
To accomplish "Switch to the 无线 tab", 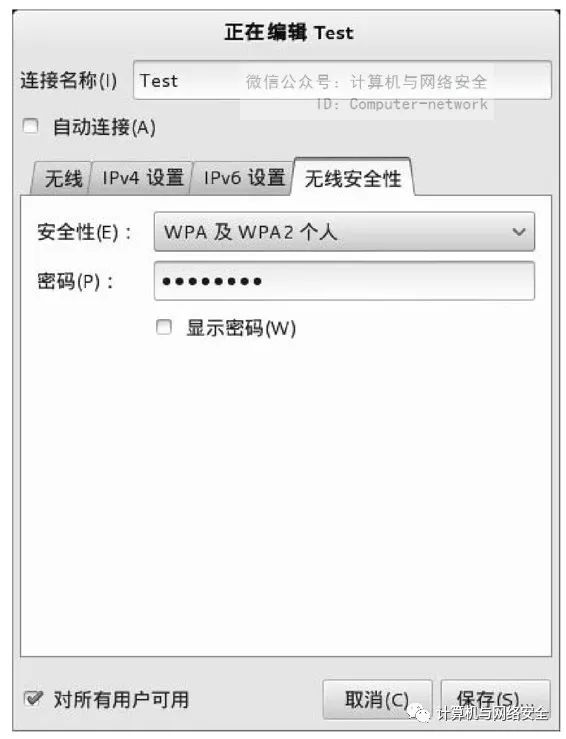I will 62,178.
